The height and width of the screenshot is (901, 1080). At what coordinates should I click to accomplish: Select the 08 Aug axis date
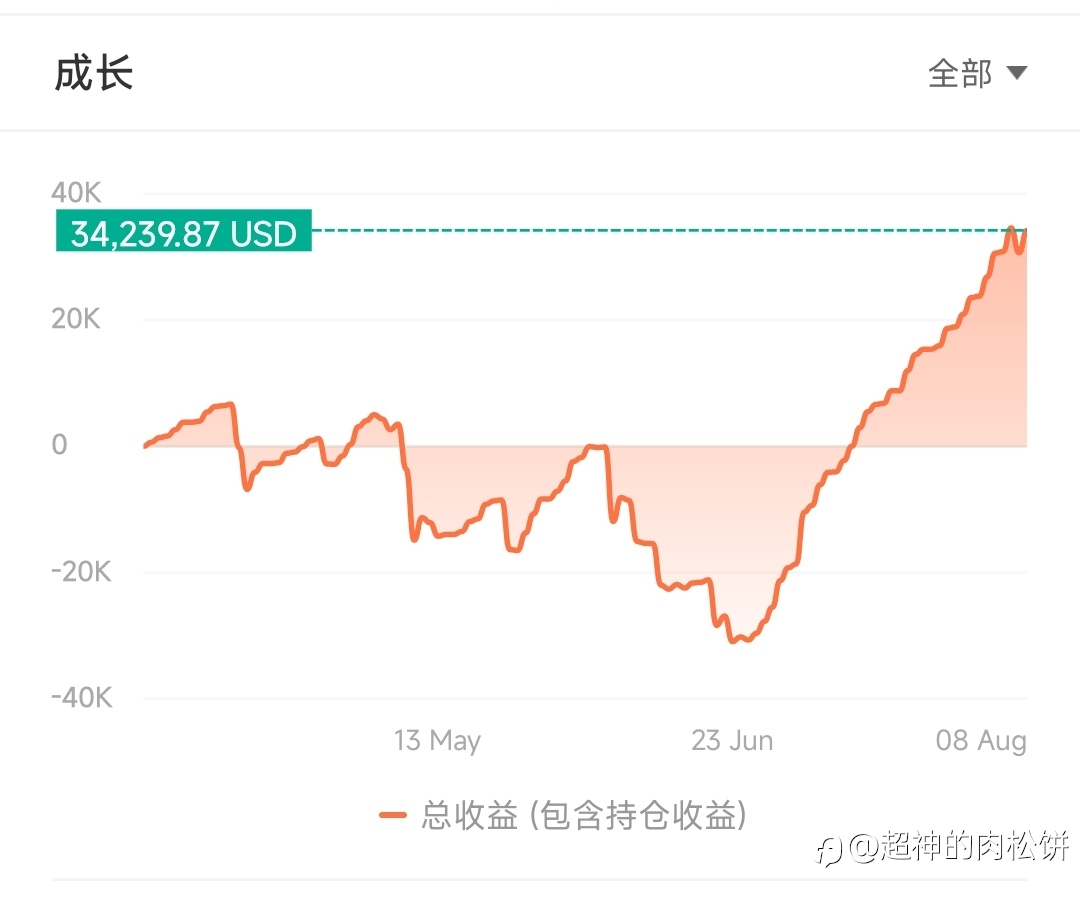981,741
